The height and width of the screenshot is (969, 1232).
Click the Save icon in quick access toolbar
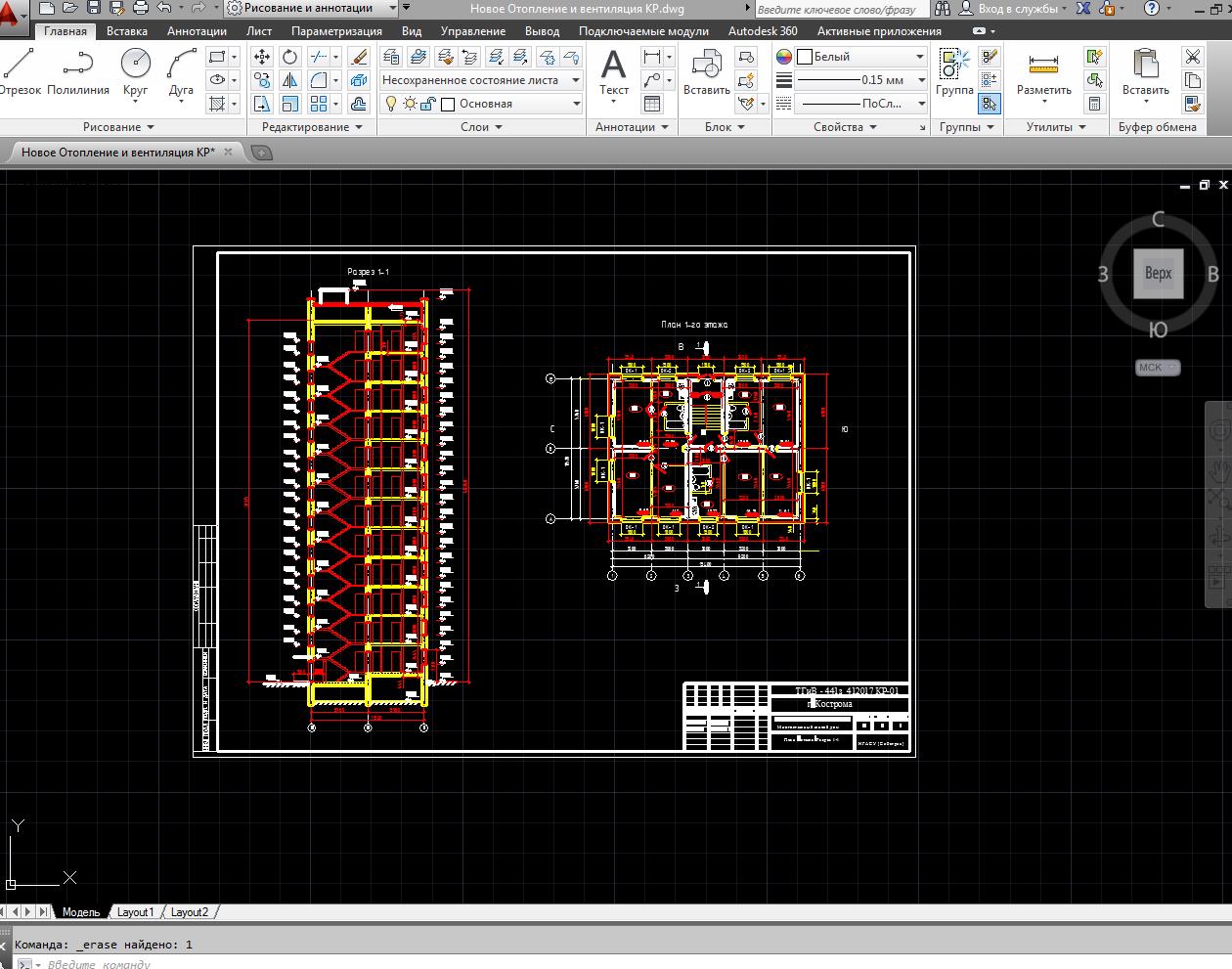[93, 9]
